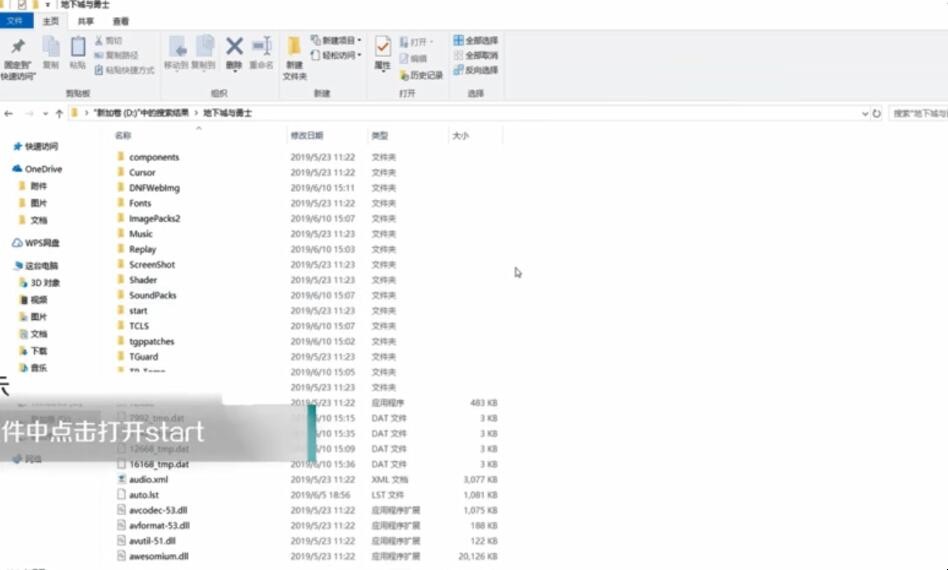
Task: Open Properties (属性) from the ribbon
Action: (x=382, y=48)
